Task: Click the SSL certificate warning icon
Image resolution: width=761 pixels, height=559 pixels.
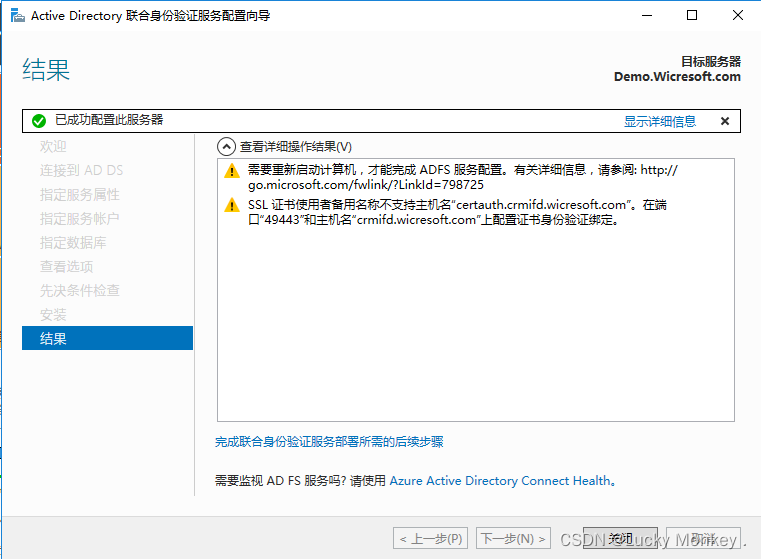Action: coord(232,205)
